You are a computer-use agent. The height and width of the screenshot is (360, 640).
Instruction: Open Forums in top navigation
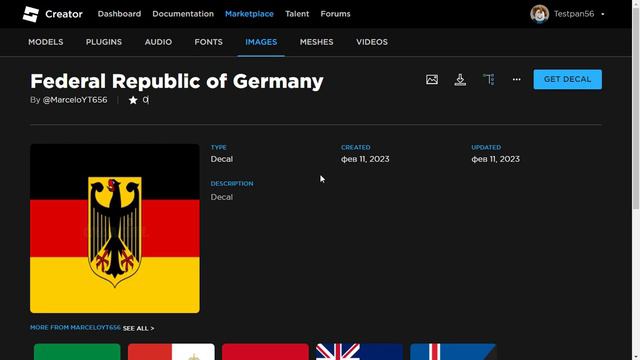(335, 14)
